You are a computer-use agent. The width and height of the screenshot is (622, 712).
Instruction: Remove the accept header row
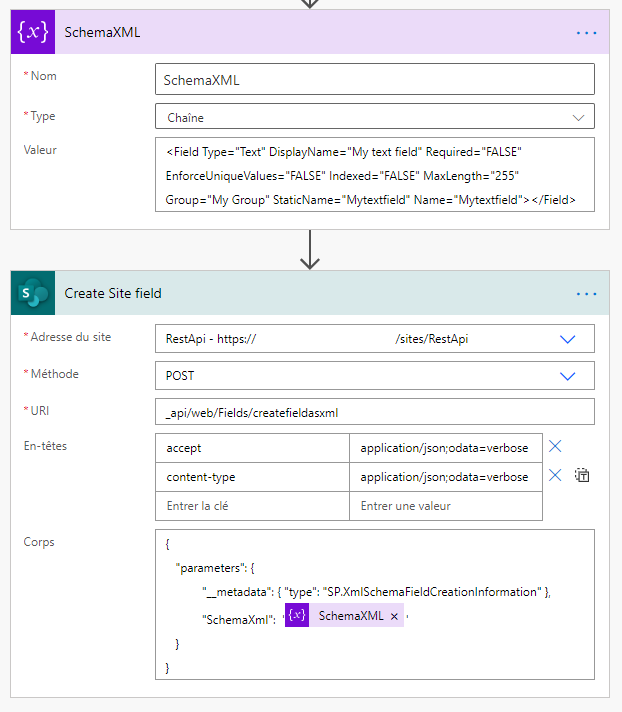pyautogui.click(x=555, y=446)
